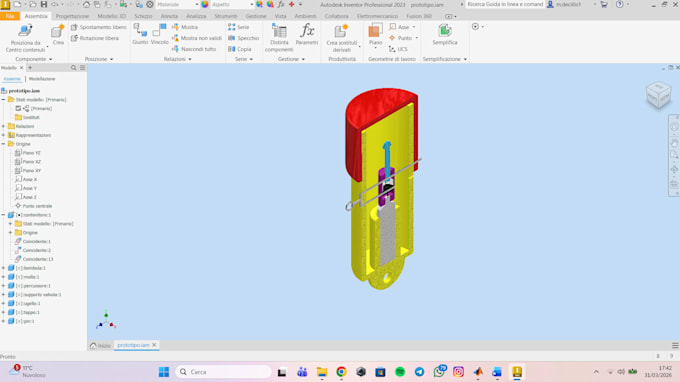Click the Semplifica tool

point(445,35)
